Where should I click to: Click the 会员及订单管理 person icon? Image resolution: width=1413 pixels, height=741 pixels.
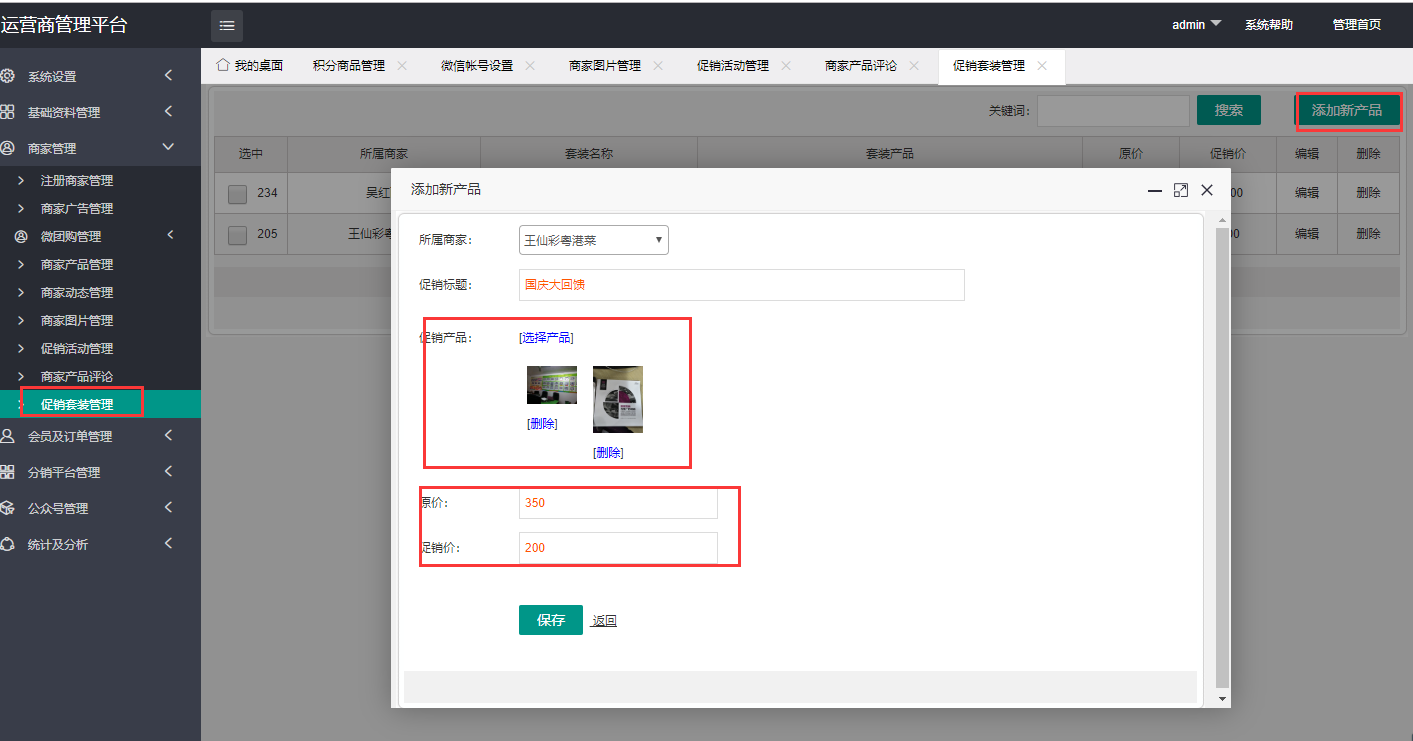[x=8, y=436]
